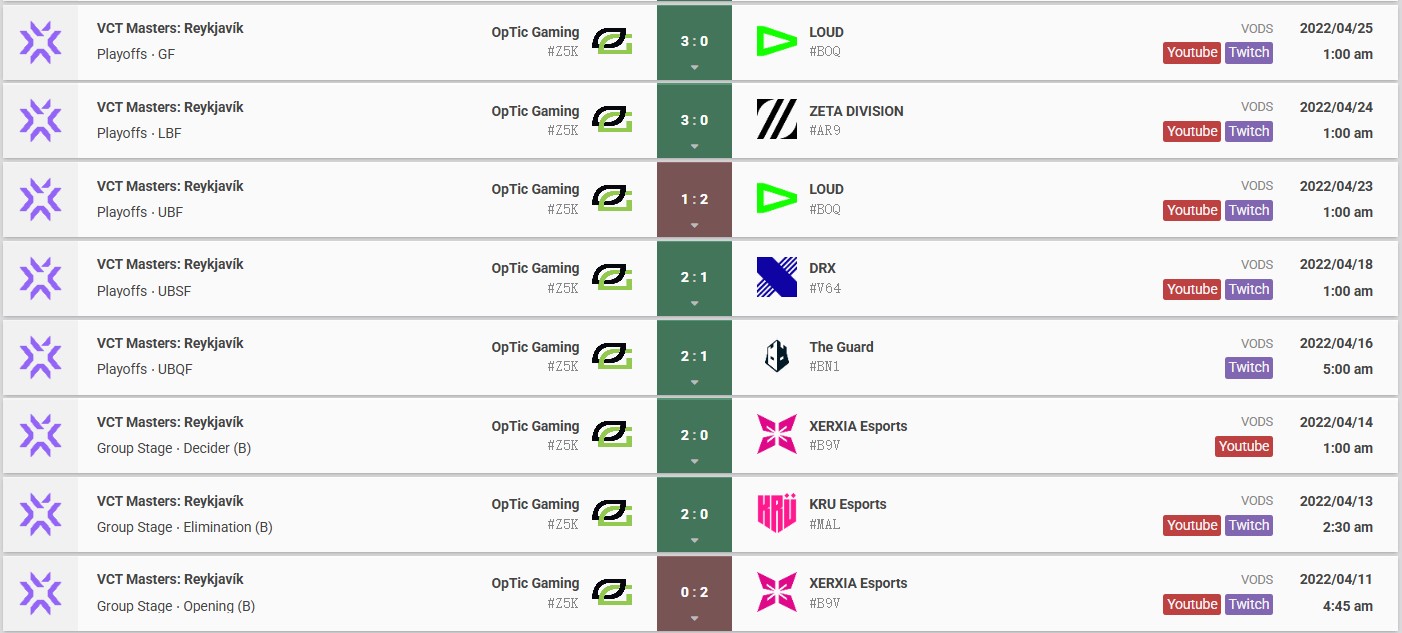This screenshot has height=633, width=1402.
Task: Click the LOUD logo in the Grand Final row
Action: pyautogui.click(x=776, y=41)
